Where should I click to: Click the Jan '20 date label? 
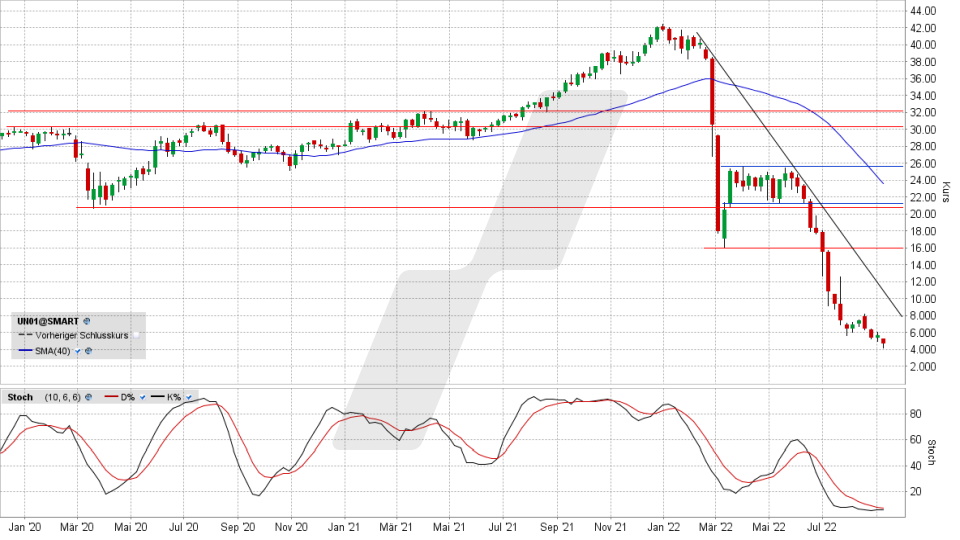click(25, 527)
